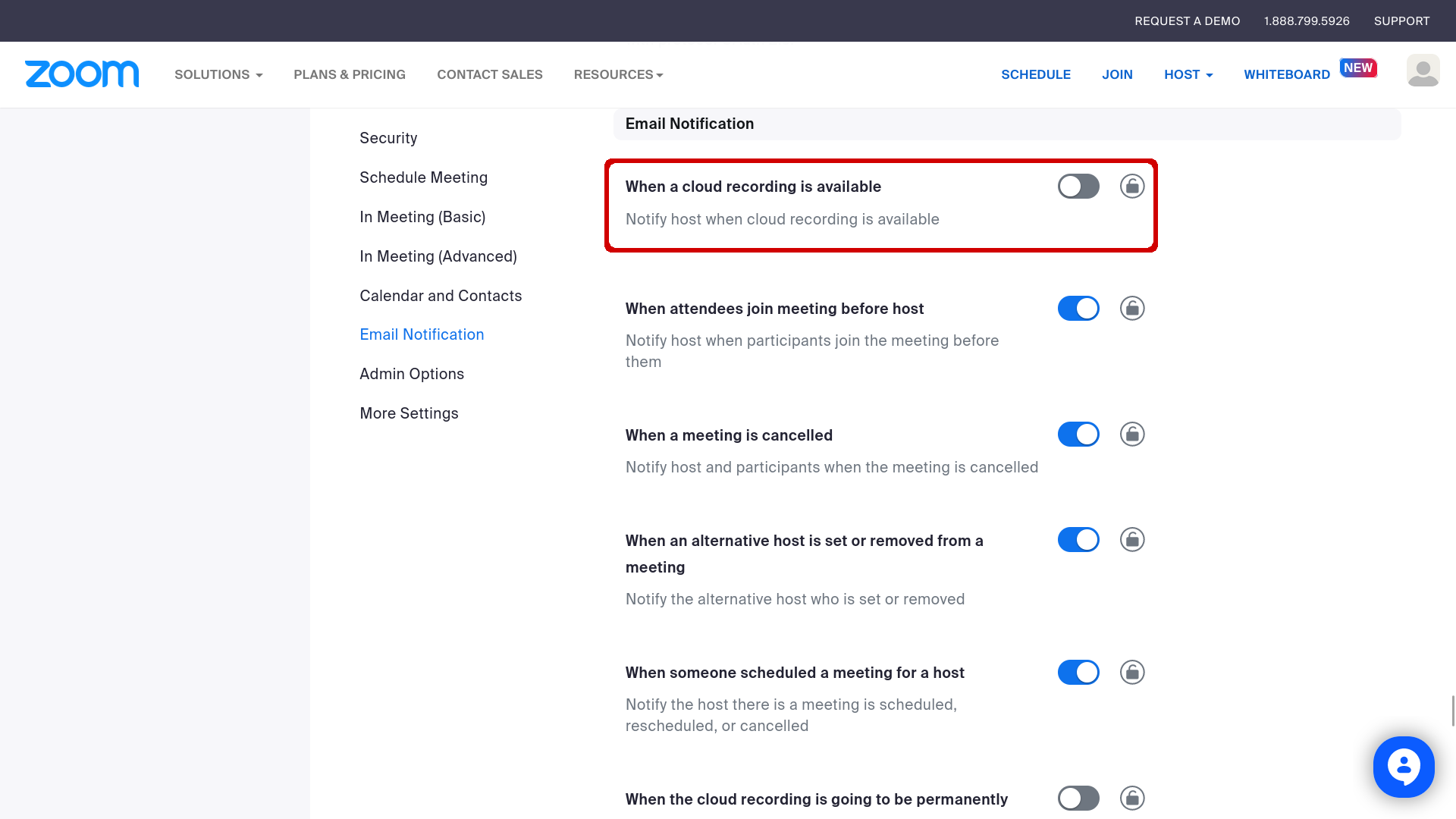Screen dimensions: 1456x819
Task: Open the user profile avatar
Action: tap(1423, 71)
